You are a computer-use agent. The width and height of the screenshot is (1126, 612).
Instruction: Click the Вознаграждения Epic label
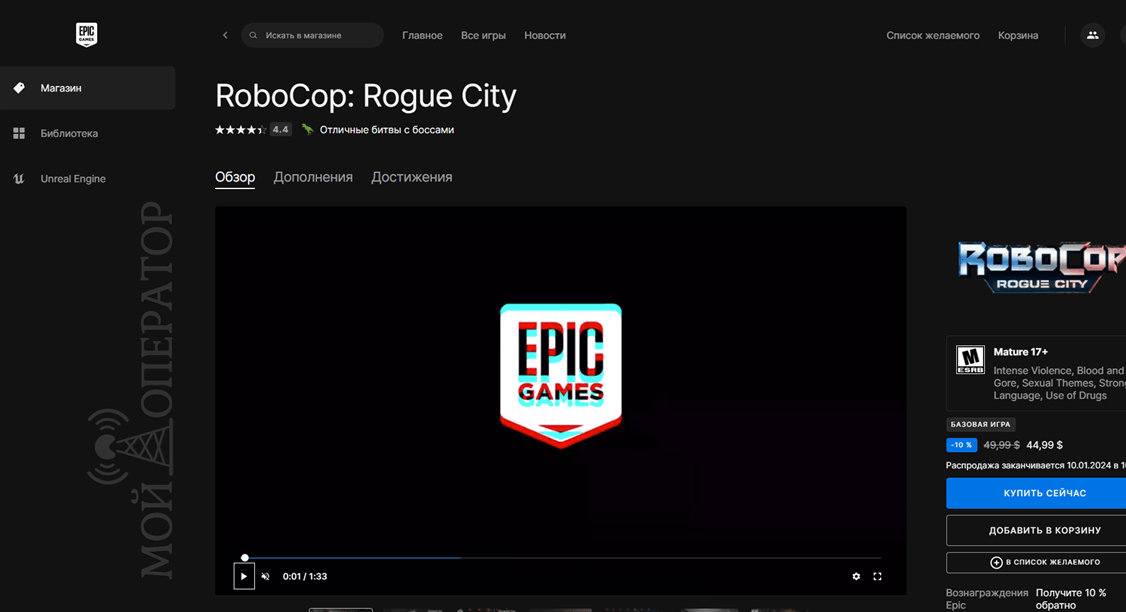(x=987, y=599)
